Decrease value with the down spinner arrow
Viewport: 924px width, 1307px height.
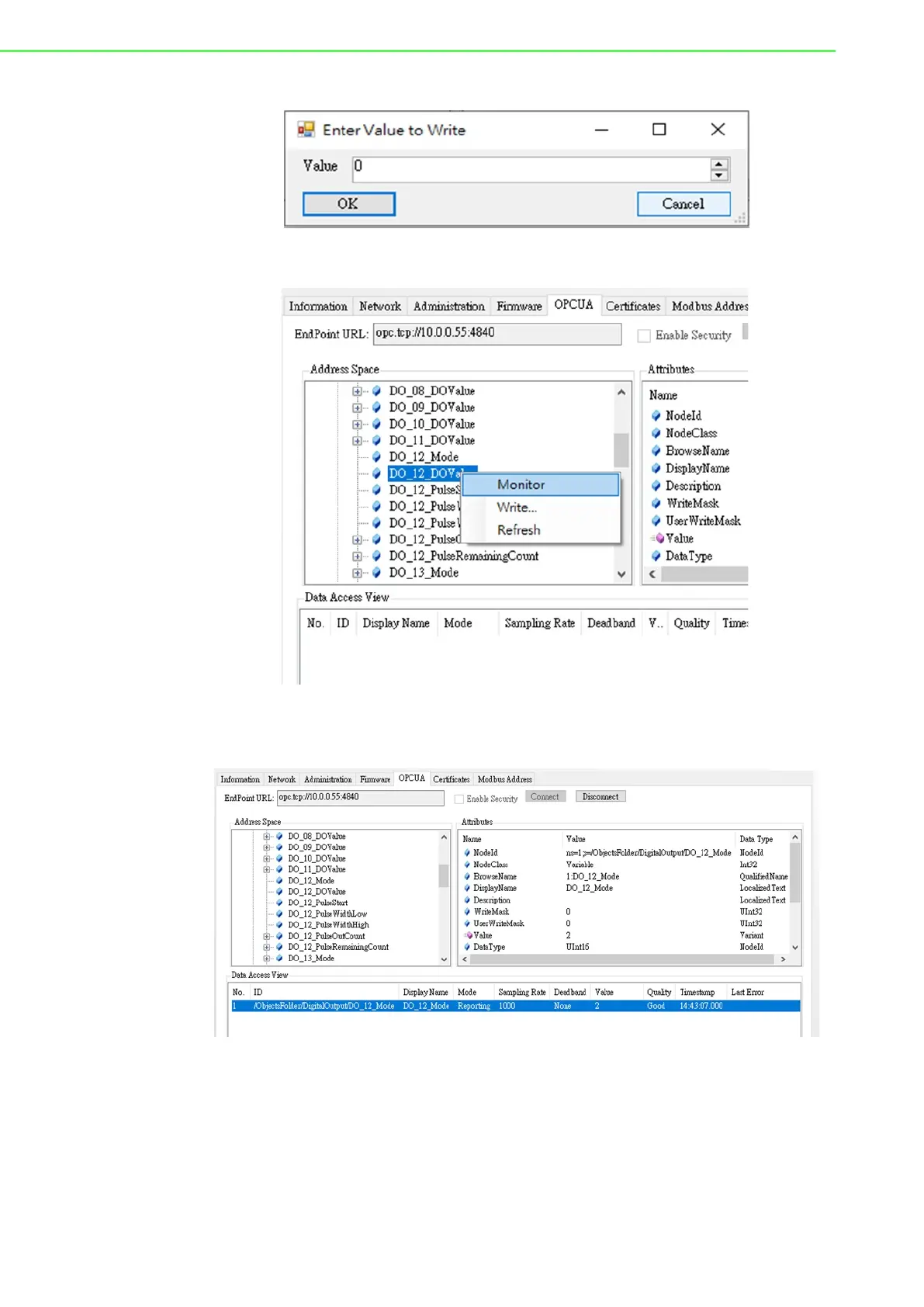click(719, 175)
